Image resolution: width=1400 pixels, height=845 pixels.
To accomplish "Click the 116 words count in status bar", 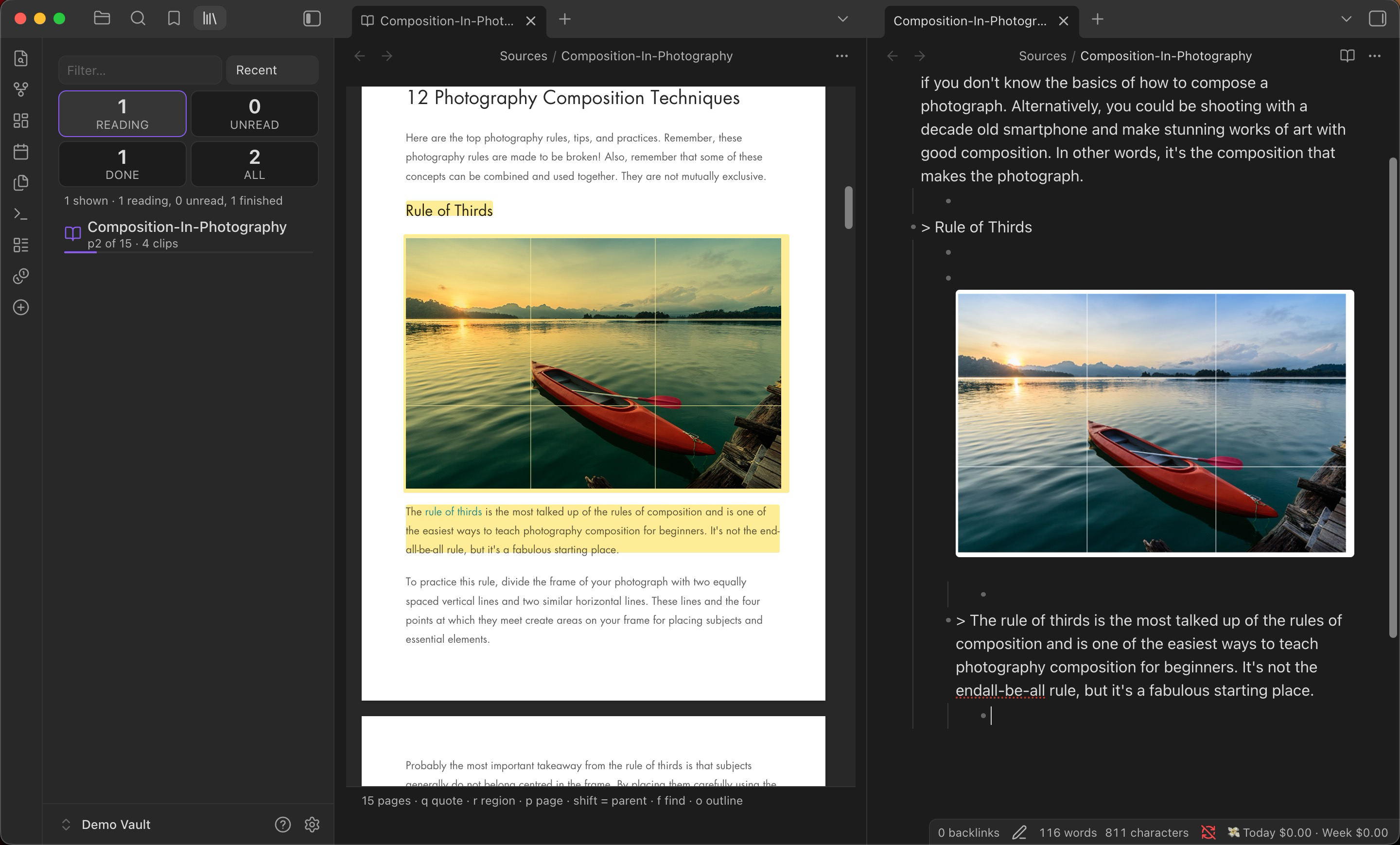I will coord(1067,832).
